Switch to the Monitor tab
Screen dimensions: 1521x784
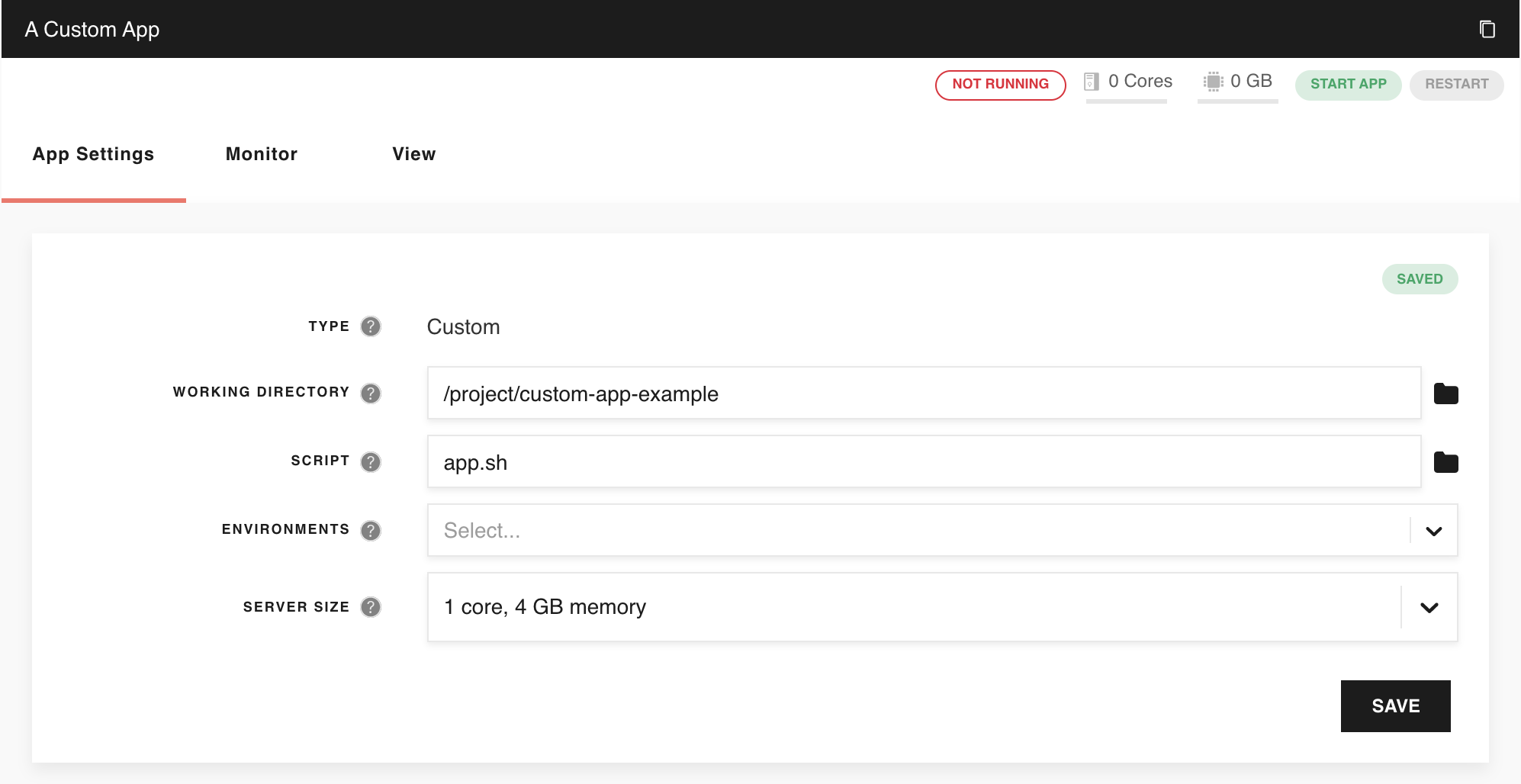click(262, 154)
